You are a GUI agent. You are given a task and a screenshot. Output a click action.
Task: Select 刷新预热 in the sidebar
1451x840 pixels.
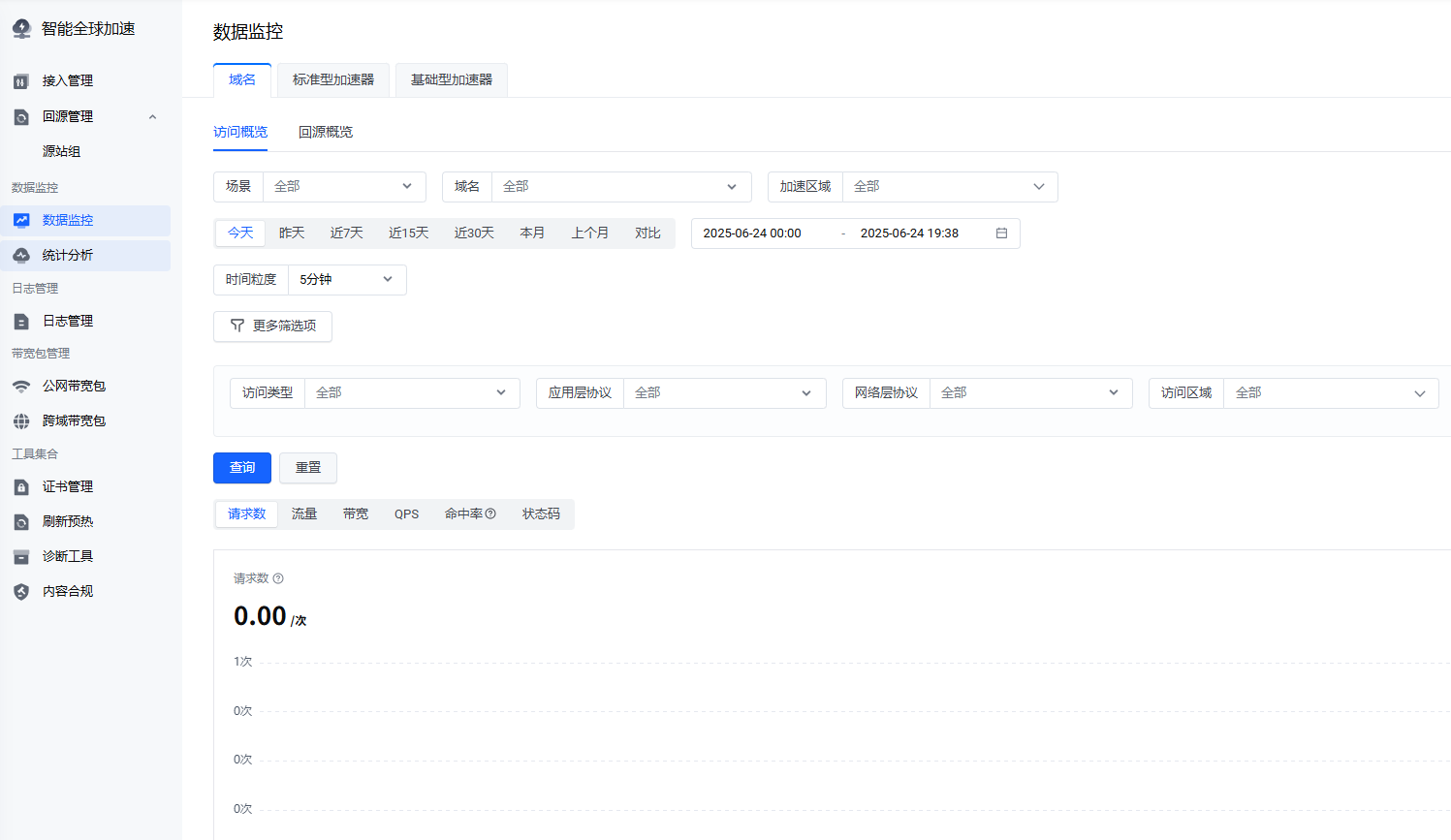point(68,520)
